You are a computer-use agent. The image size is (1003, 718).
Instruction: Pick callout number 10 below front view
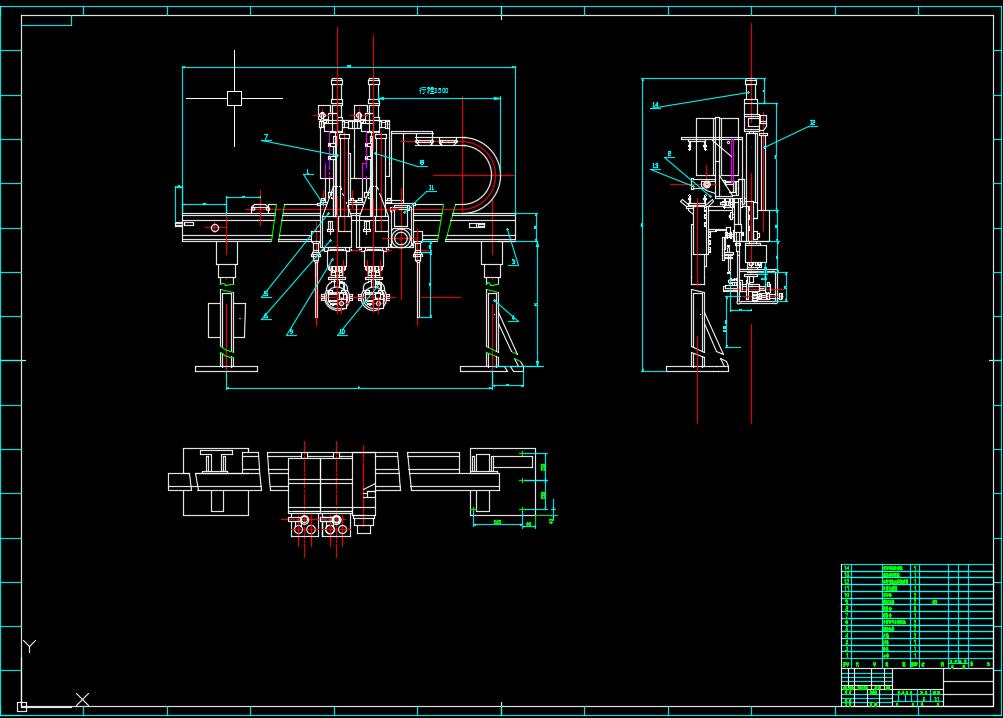(x=341, y=332)
